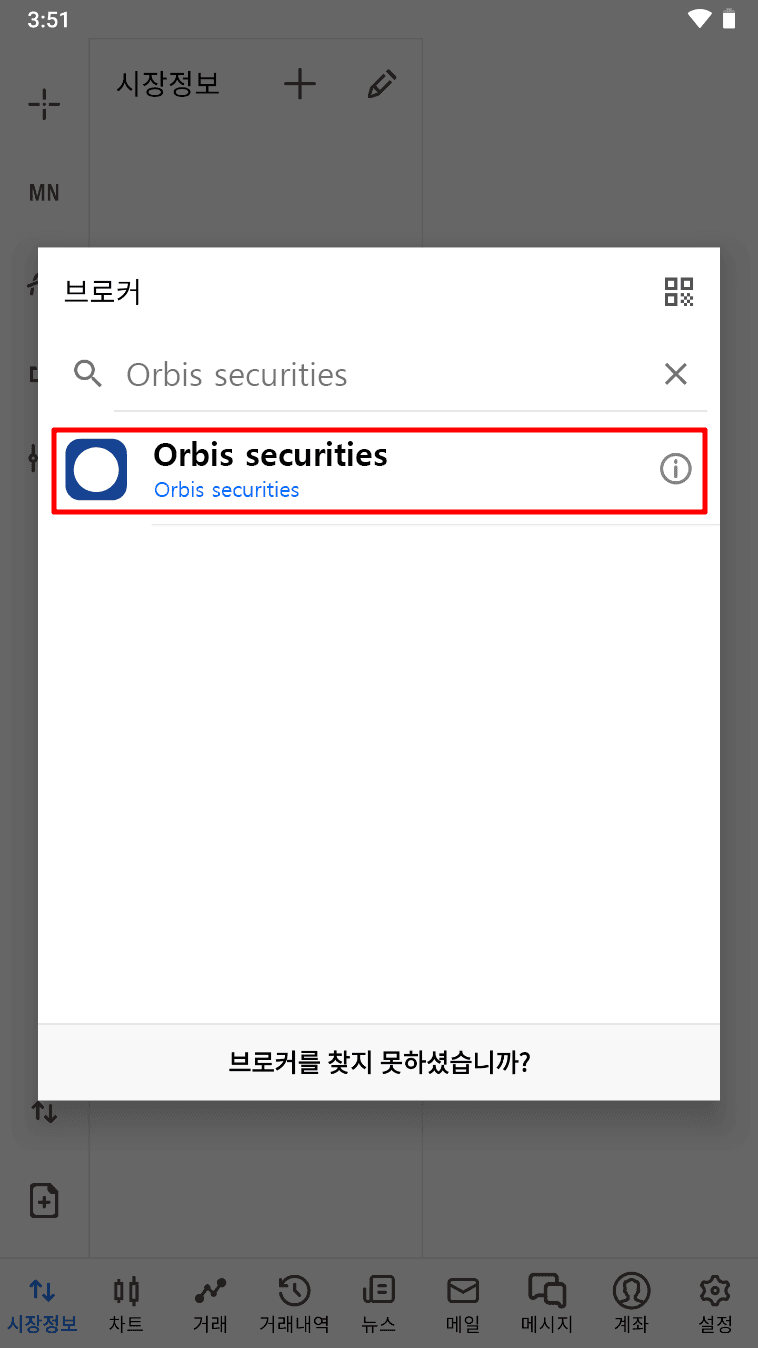Open Orbis securities info icon

pos(676,468)
